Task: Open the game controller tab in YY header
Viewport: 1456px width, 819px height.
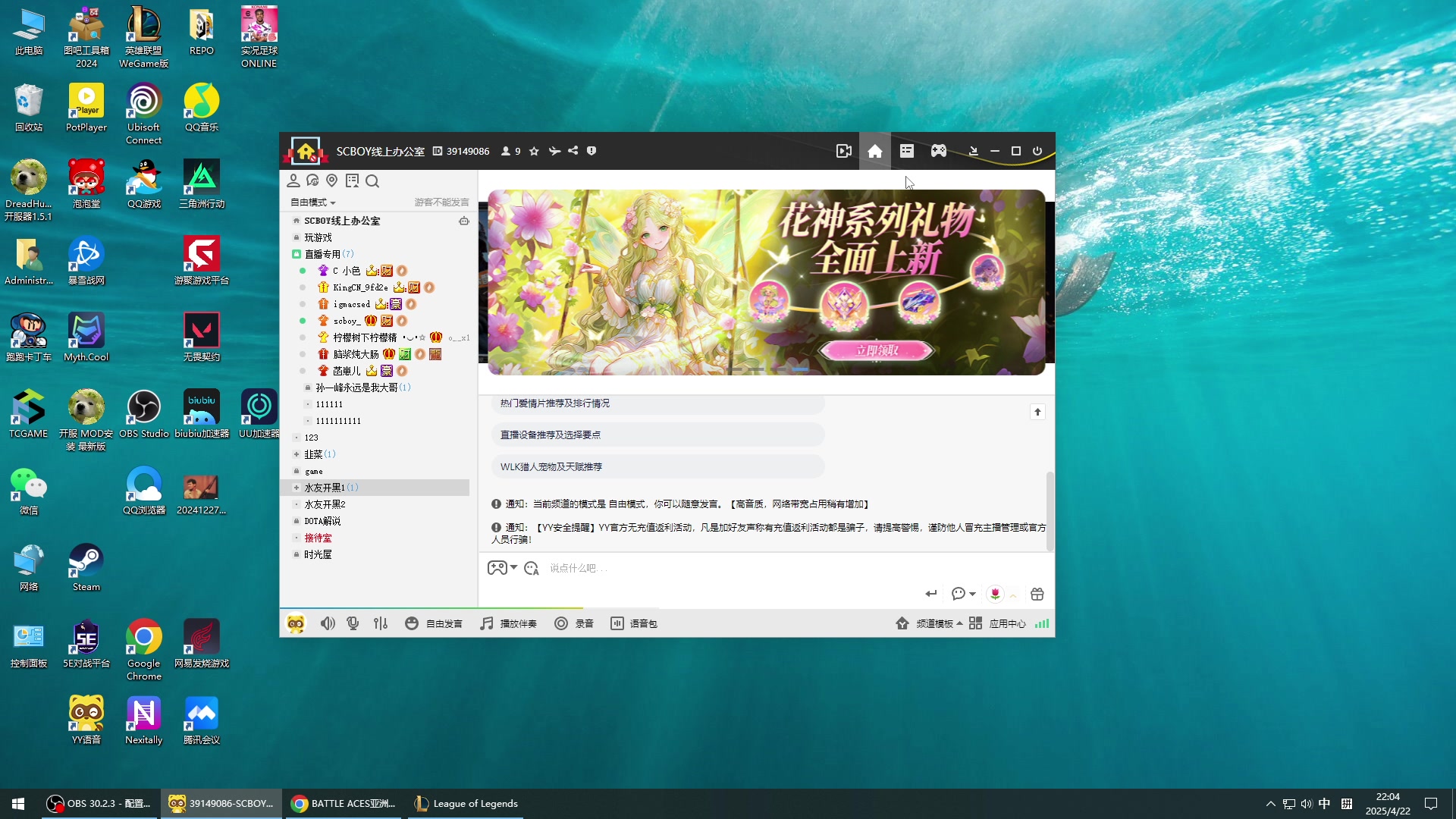Action: pyautogui.click(x=939, y=151)
